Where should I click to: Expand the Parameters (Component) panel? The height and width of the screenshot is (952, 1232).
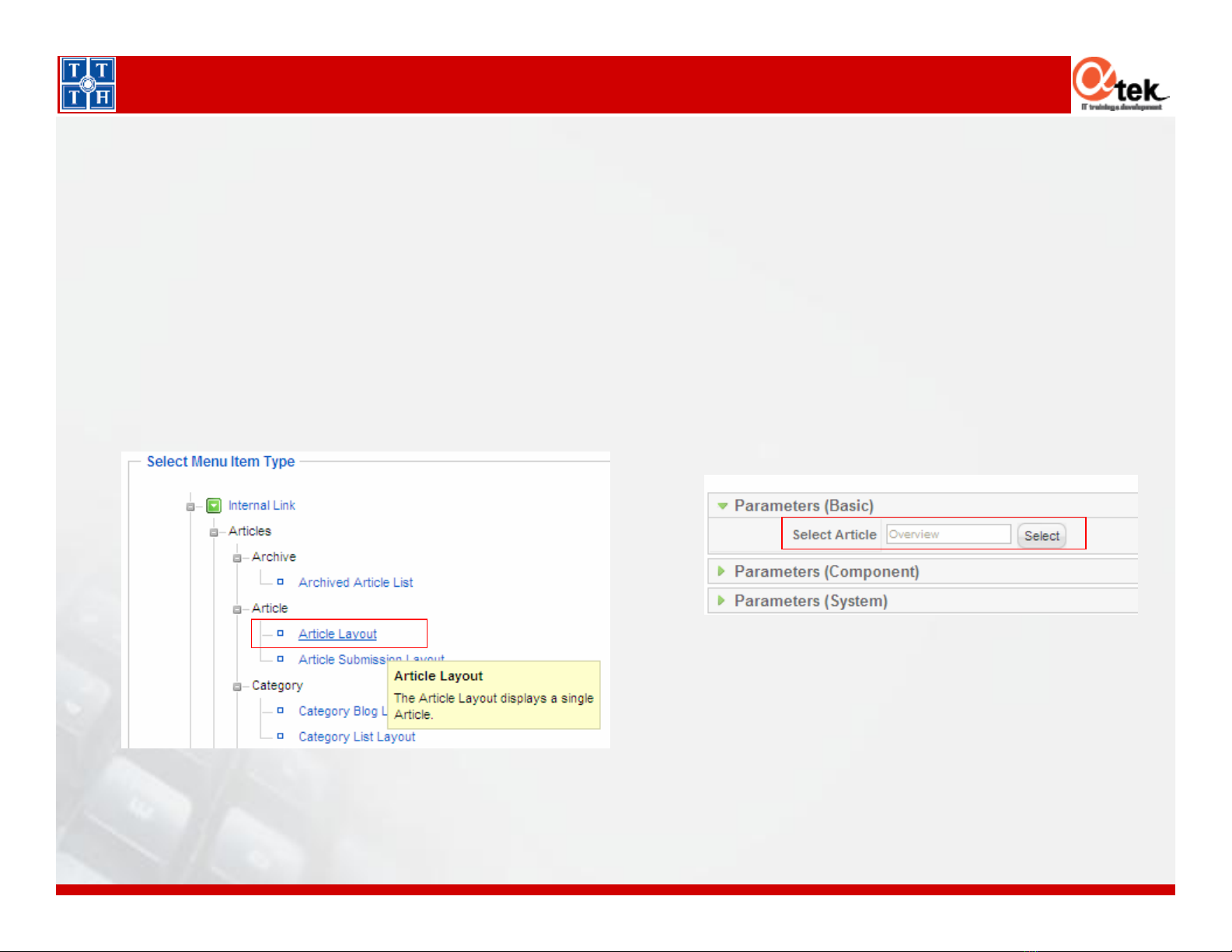(721, 571)
